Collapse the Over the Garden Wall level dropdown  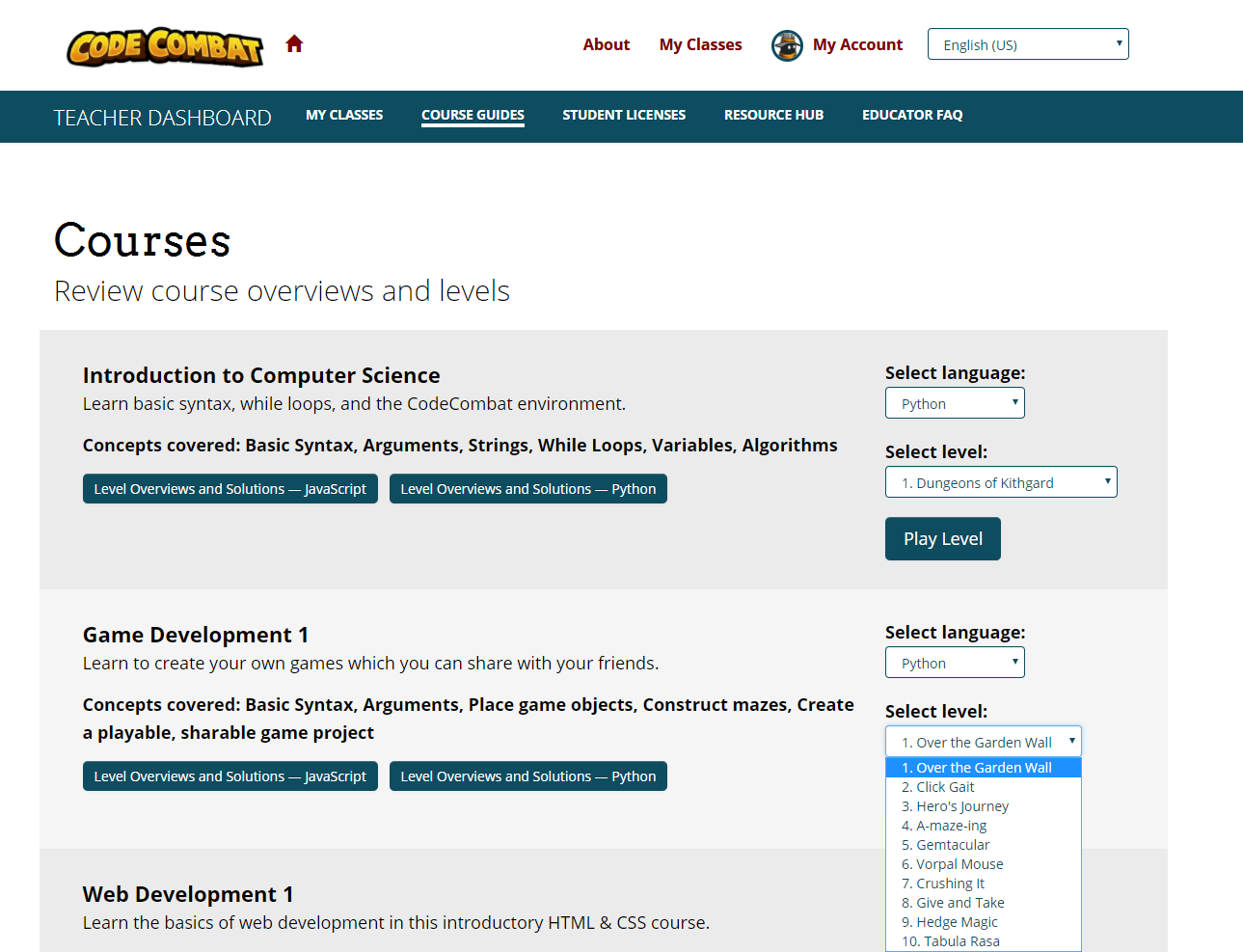coord(984,742)
